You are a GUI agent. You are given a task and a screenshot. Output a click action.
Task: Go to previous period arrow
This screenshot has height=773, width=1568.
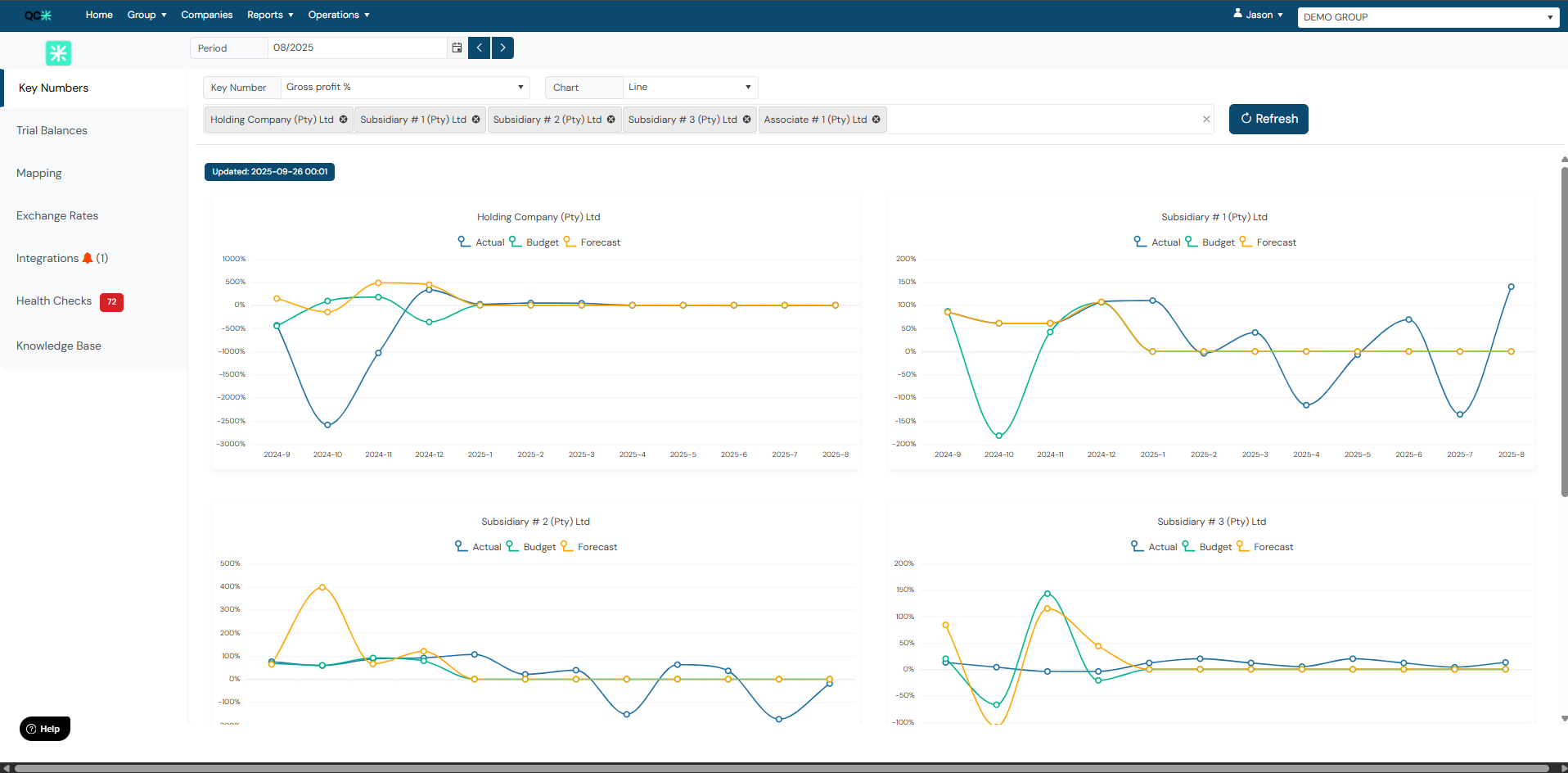(x=479, y=48)
